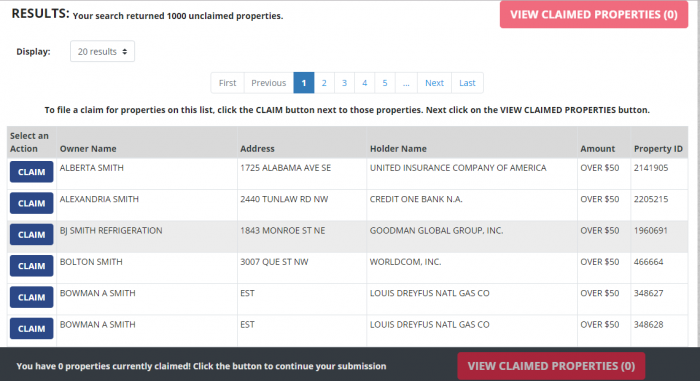Select holder GOODMAN GLOBAL GROUP, INC.
This screenshot has width=700, height=381.
click(x=436, y=230)
